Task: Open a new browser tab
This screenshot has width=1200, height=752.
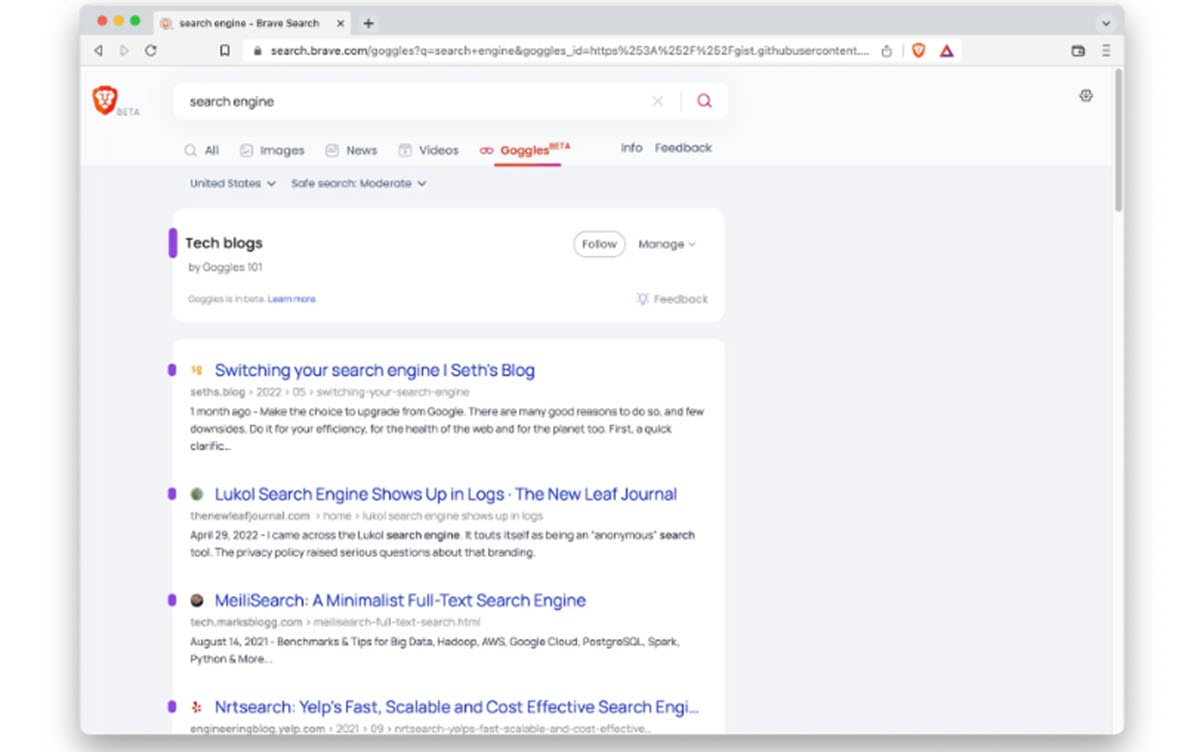Action: pos(368,23)
